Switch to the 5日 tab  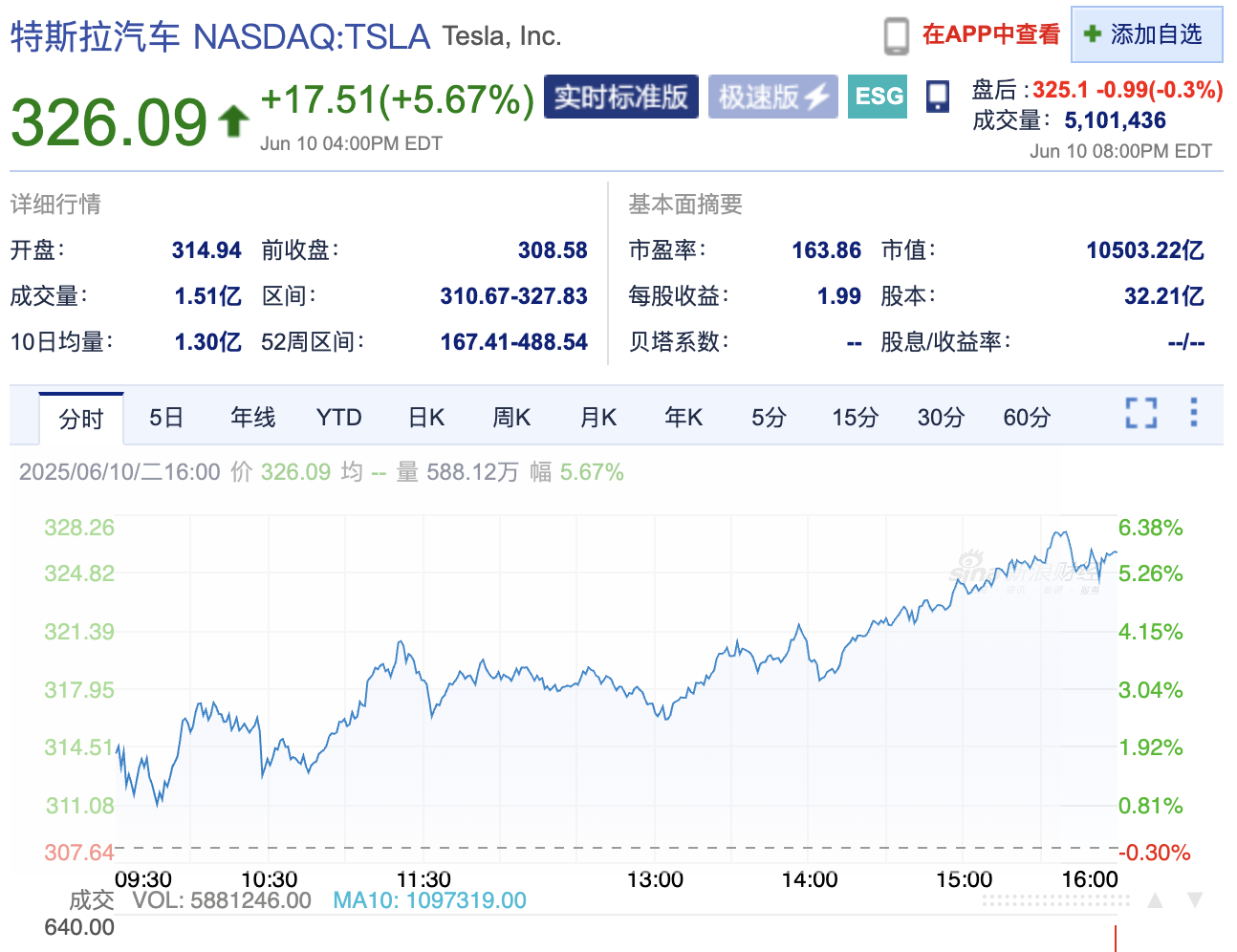[x=165, y=417]
